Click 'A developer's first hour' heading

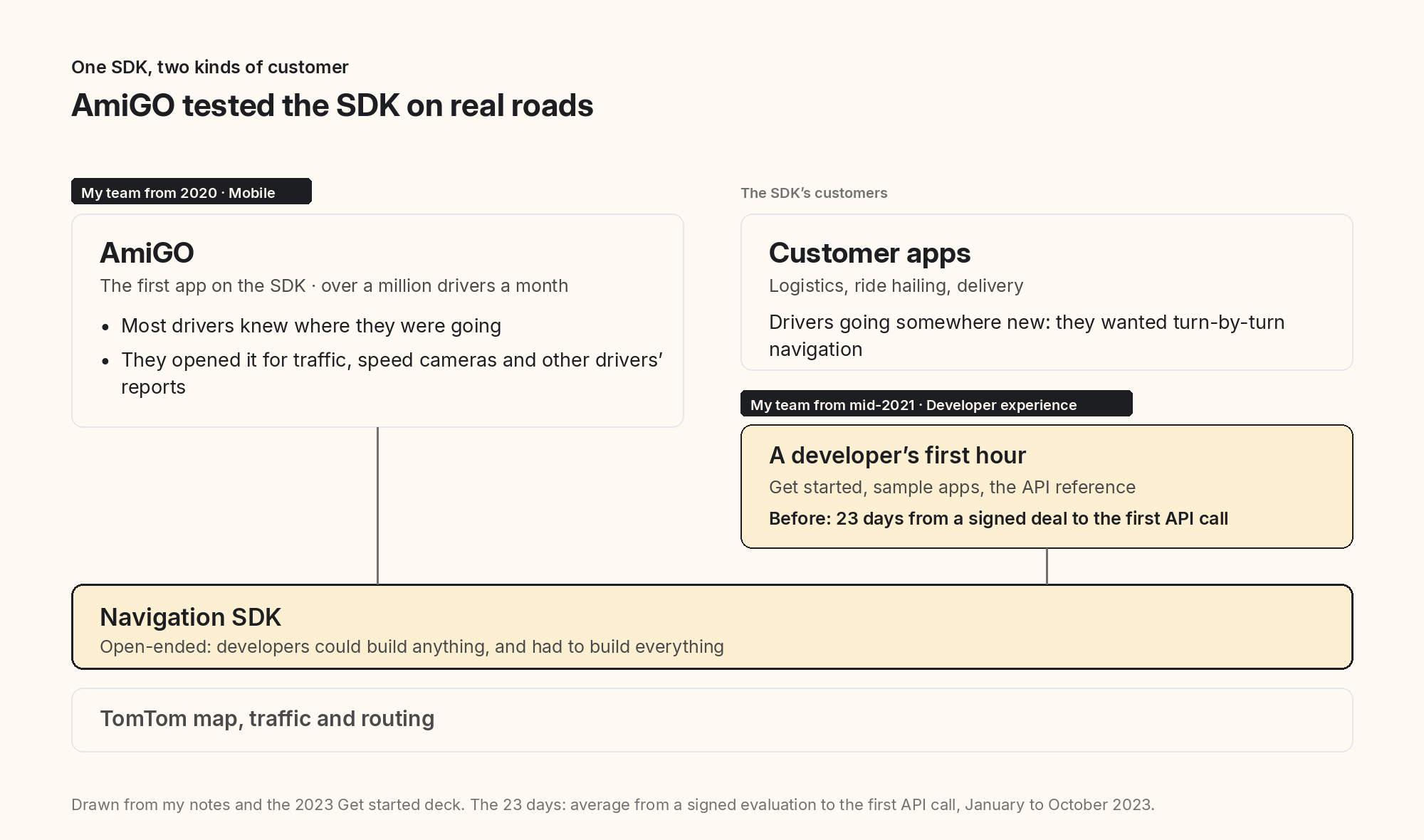click(x=897, y=456)
